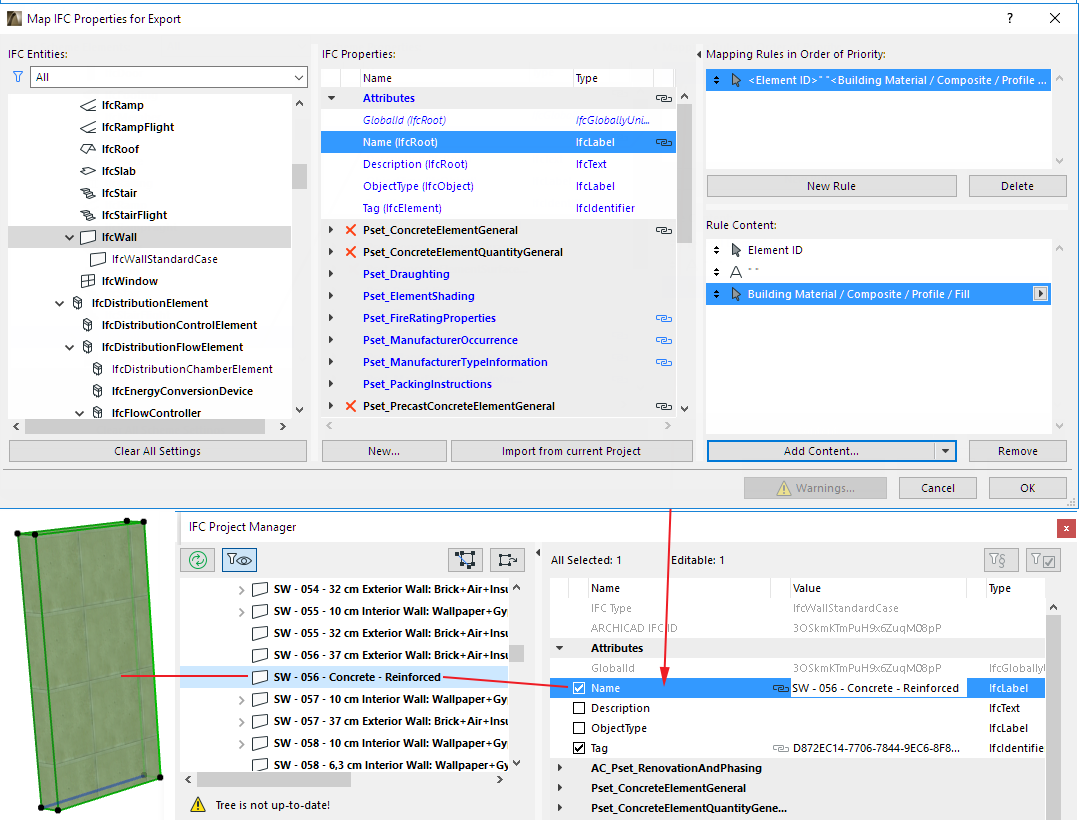Uncheck the Name attribute checkbox
Viewport: 1082px width, 820px height.
[x=579, y=688]
